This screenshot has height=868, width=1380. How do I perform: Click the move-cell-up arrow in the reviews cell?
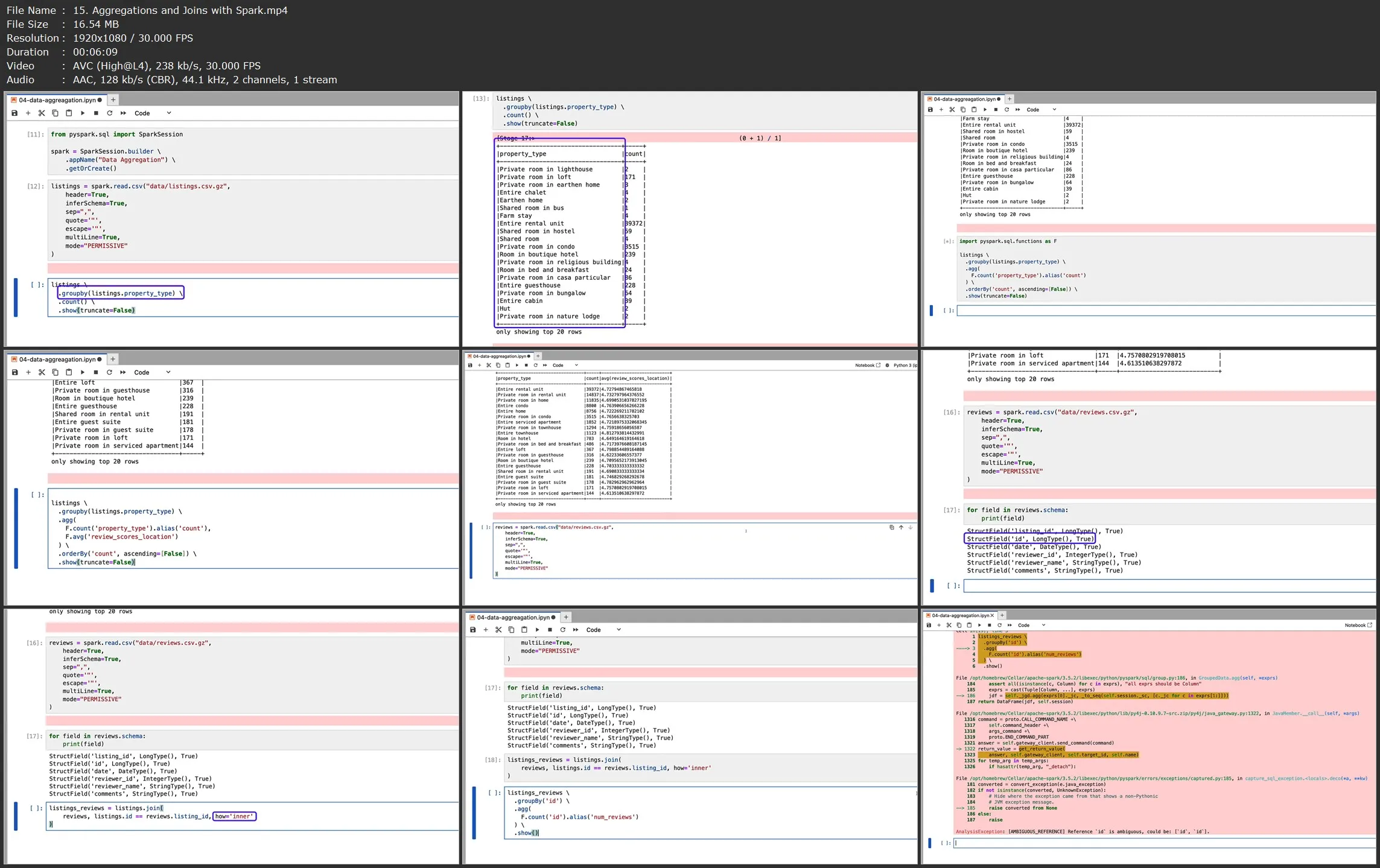tap(901, 528)
